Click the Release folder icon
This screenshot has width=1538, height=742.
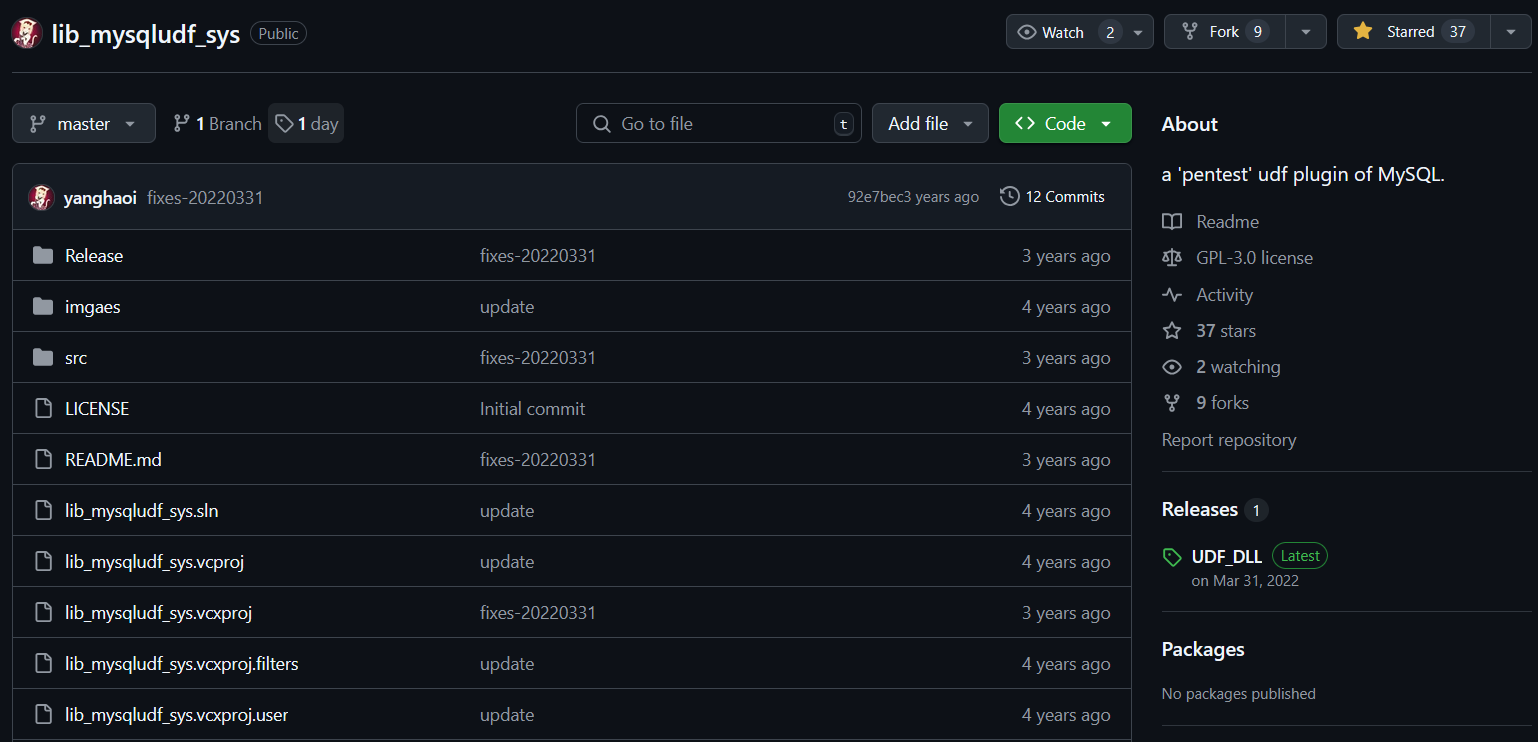[x=43, y=256]
